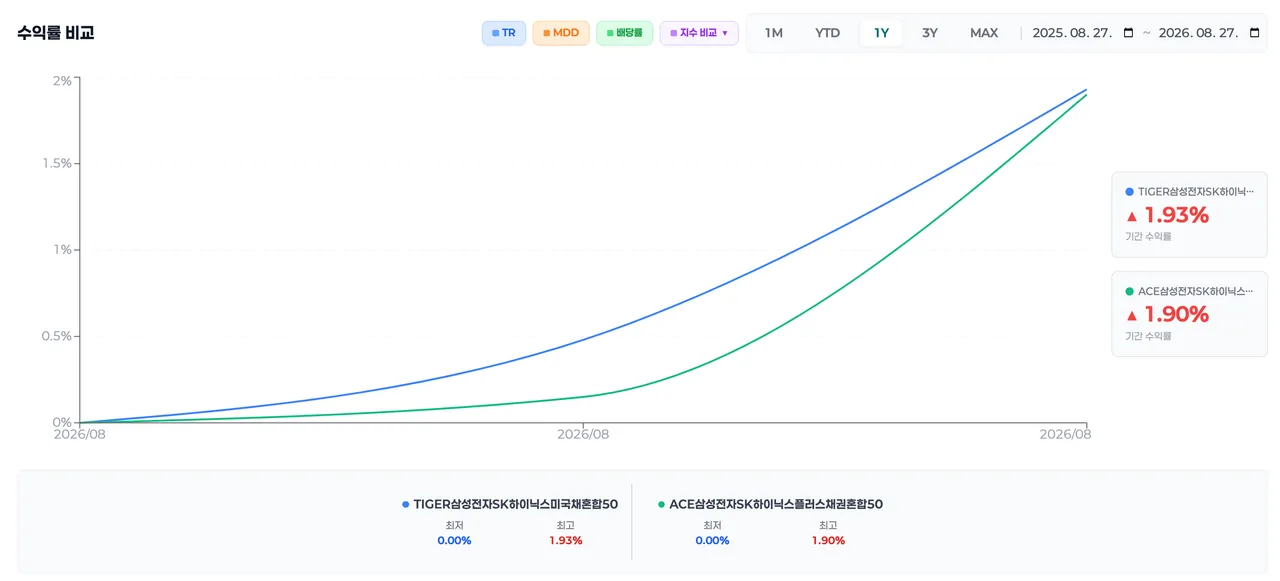Select the YTD period tab

pos(827,33)
